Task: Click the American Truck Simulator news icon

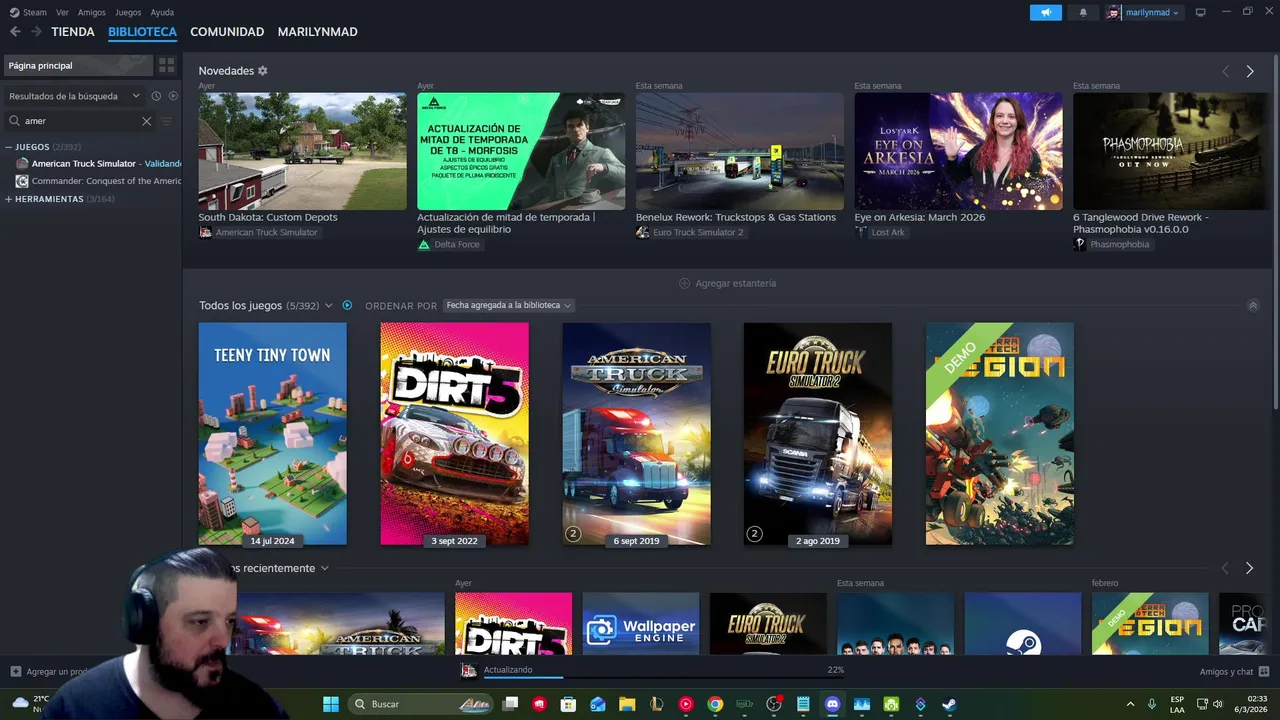Action: tap(205, 232)
